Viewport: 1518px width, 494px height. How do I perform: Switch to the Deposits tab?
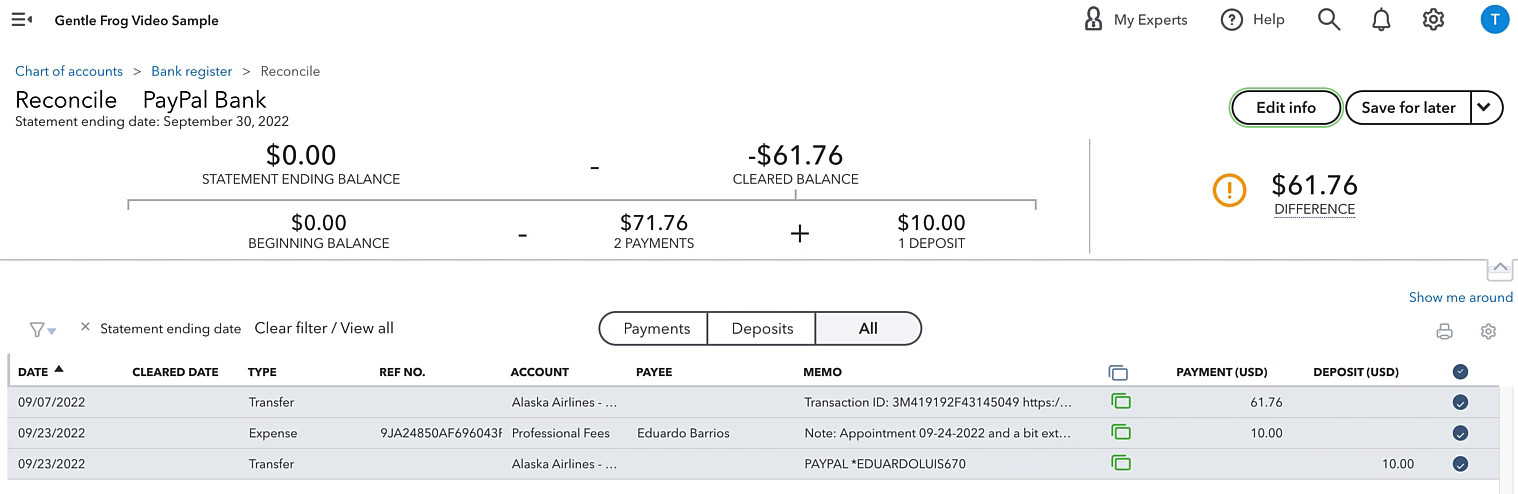762,328
